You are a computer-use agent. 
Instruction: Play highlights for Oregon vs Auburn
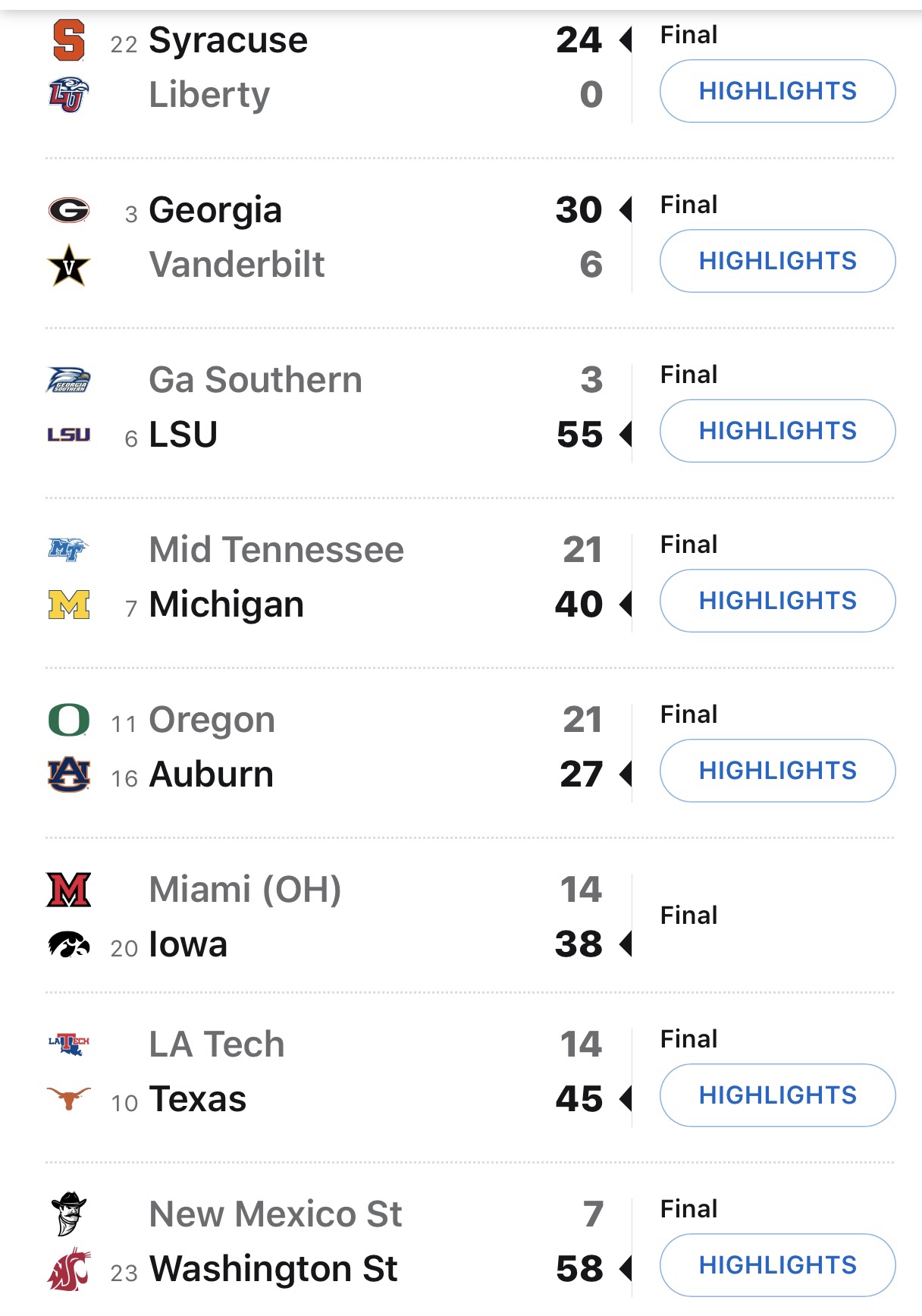(x=777, y=771)
